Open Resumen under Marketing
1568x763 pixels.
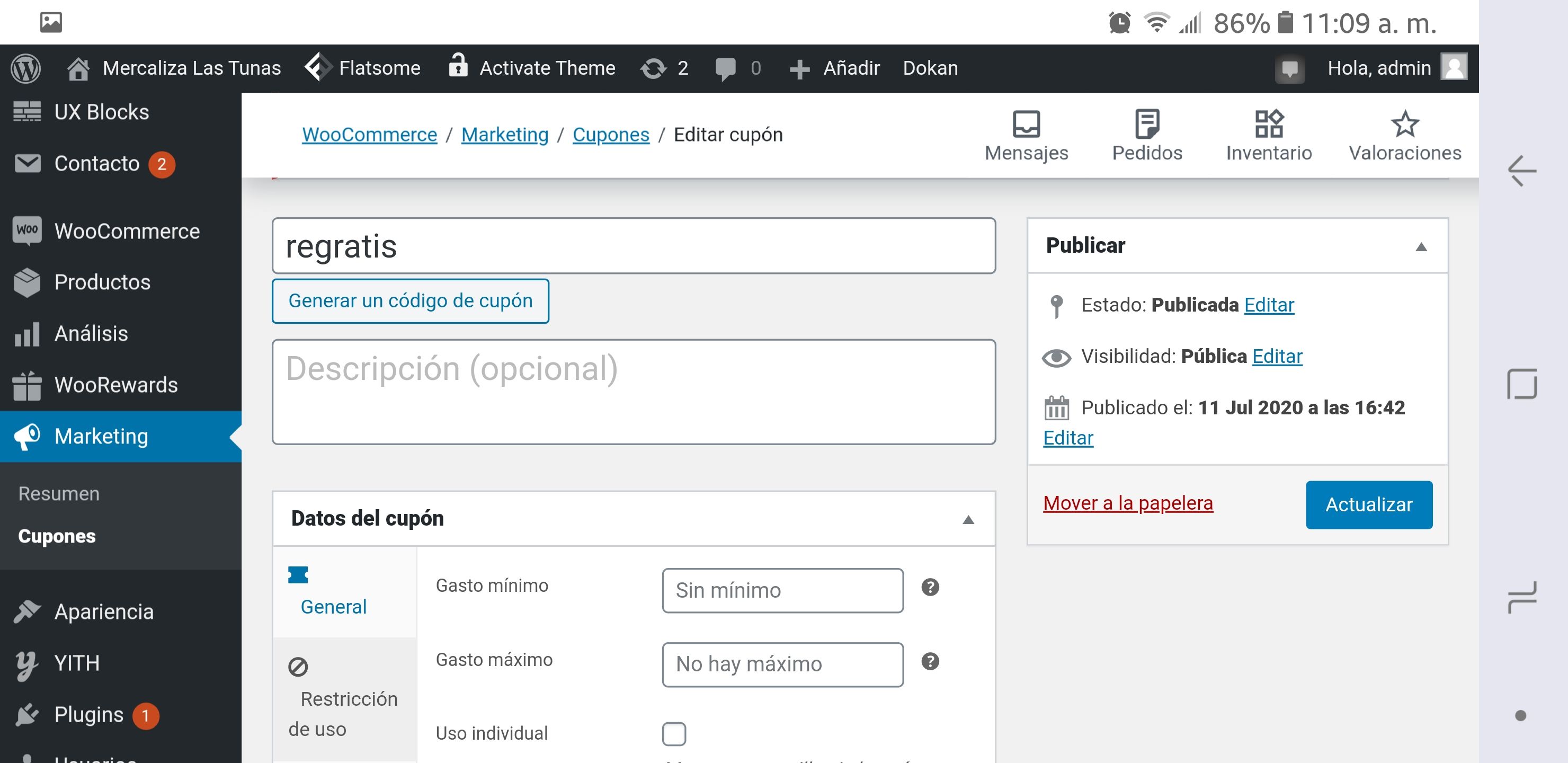(58, 494)
